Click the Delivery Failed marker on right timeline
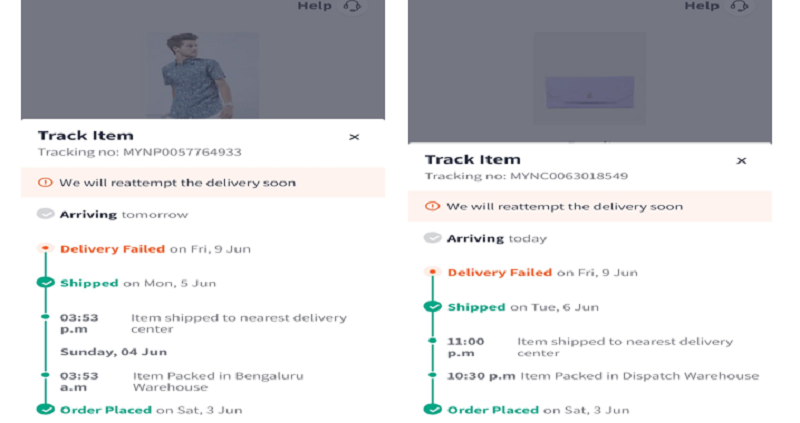The height and width of the screenshot is (423, 800). [433, 271]
